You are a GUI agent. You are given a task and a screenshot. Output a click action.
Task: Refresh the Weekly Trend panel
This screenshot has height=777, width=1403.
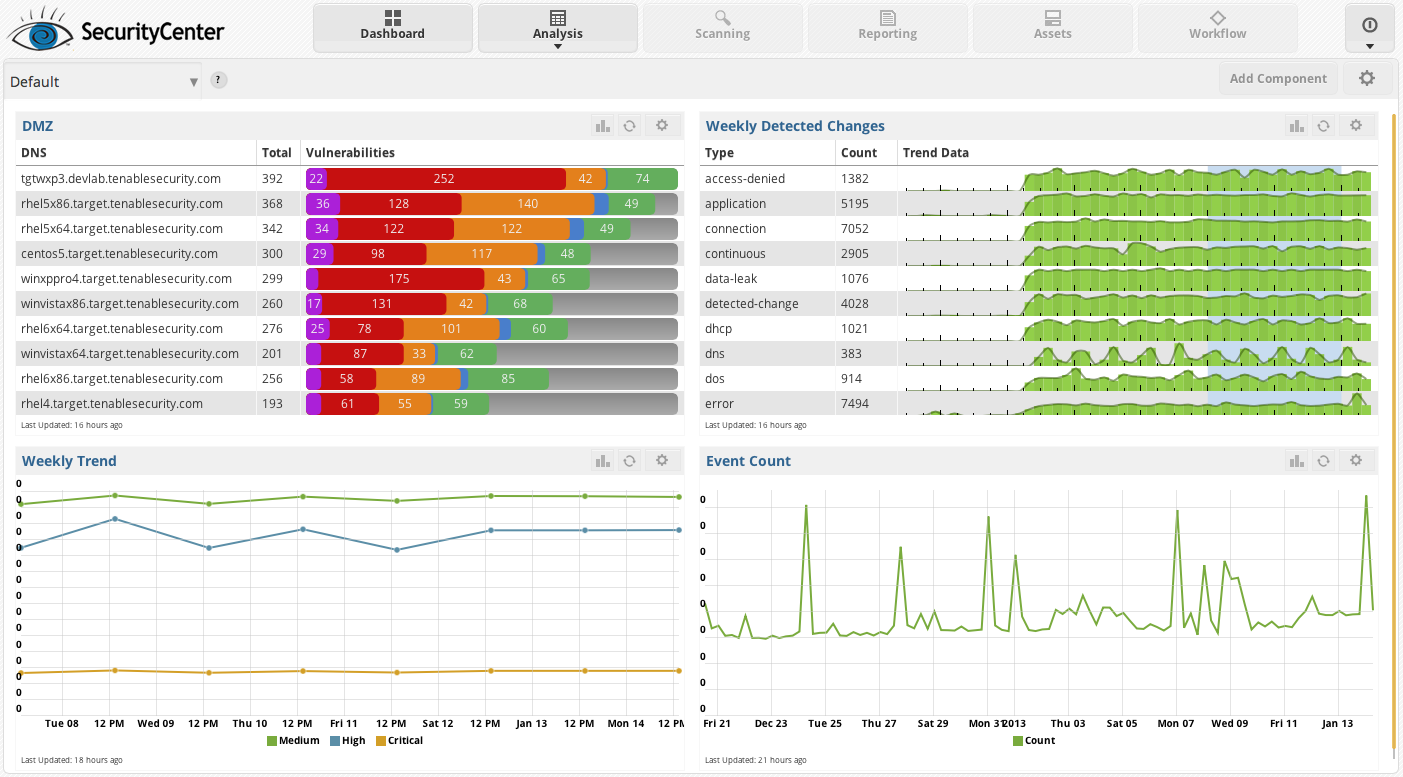point(630,461)
